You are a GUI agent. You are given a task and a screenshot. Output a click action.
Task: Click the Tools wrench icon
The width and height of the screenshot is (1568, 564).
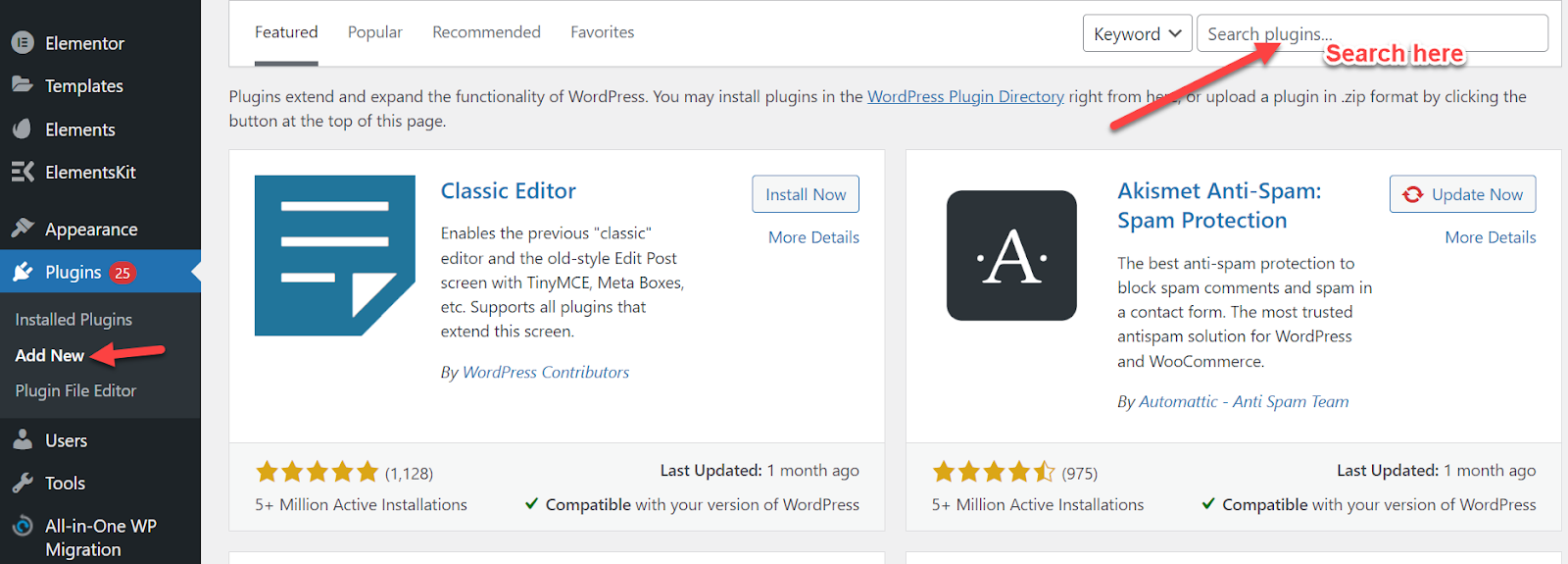[23, 483]
